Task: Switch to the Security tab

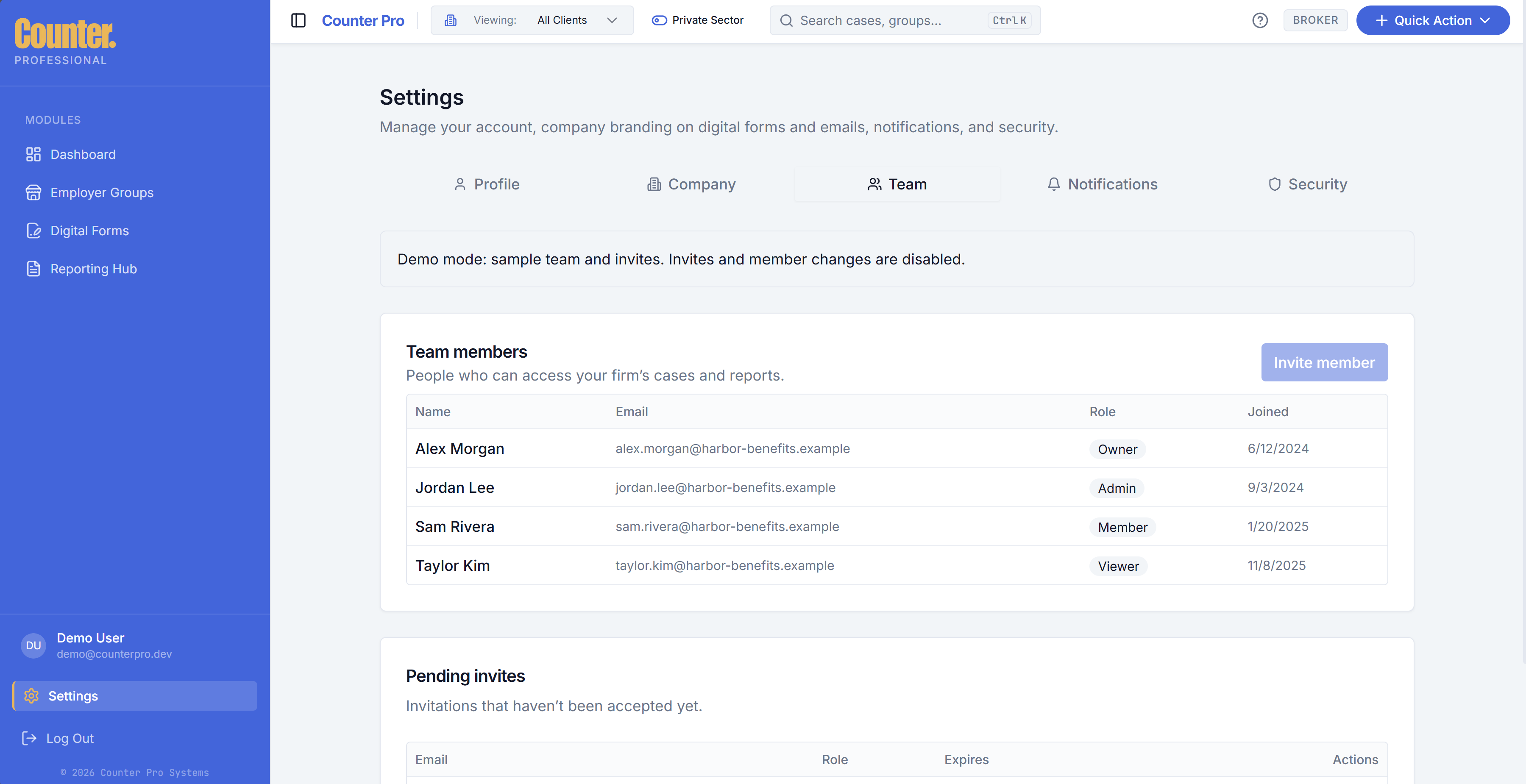Action: point(1307,184)
